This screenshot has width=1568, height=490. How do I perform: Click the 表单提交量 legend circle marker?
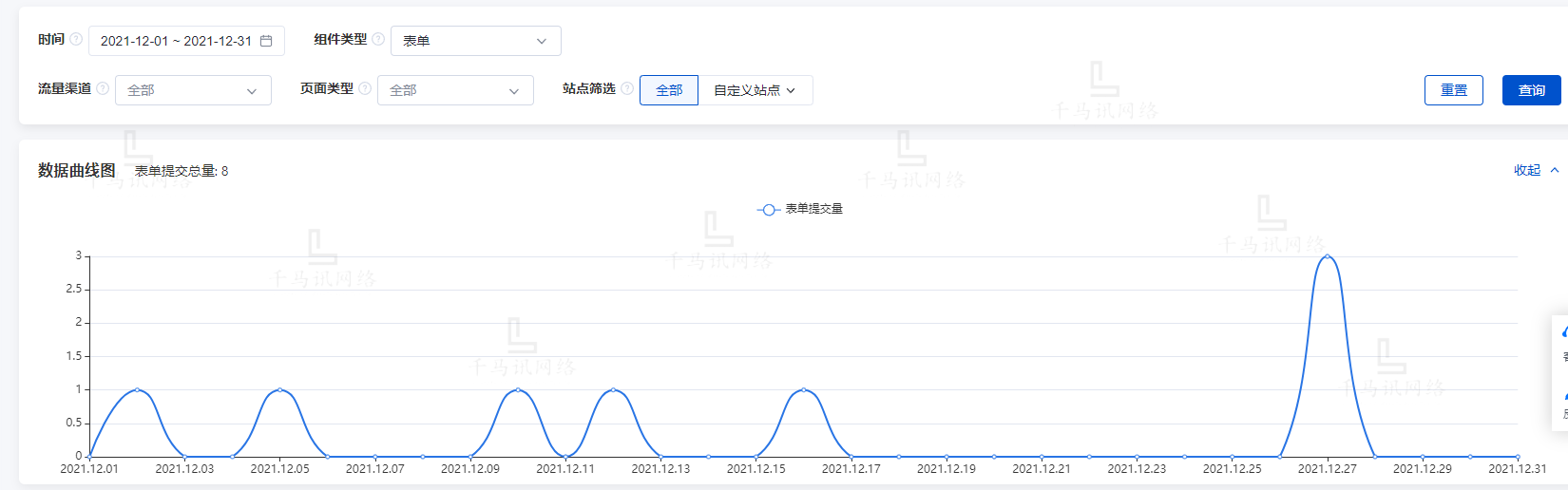769,209
